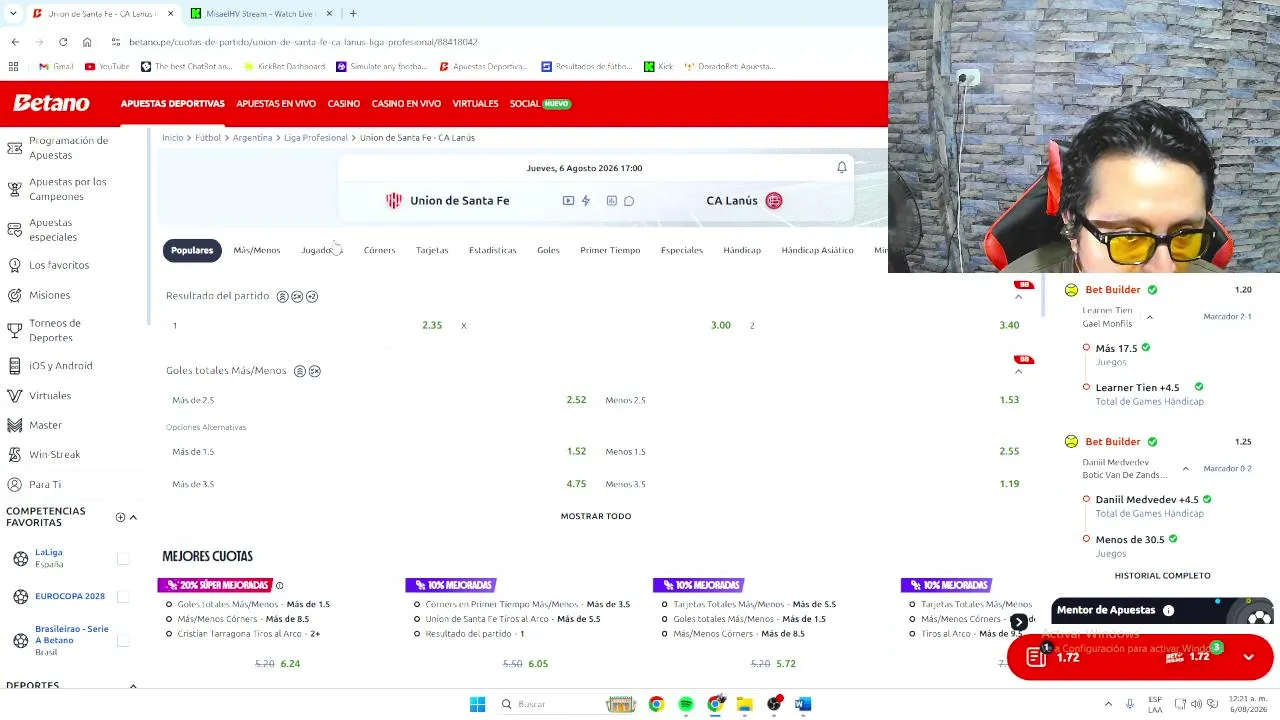Open the Mentor de Apuestas info icon
The image size is (1280, 720).
pos(1168,610)
